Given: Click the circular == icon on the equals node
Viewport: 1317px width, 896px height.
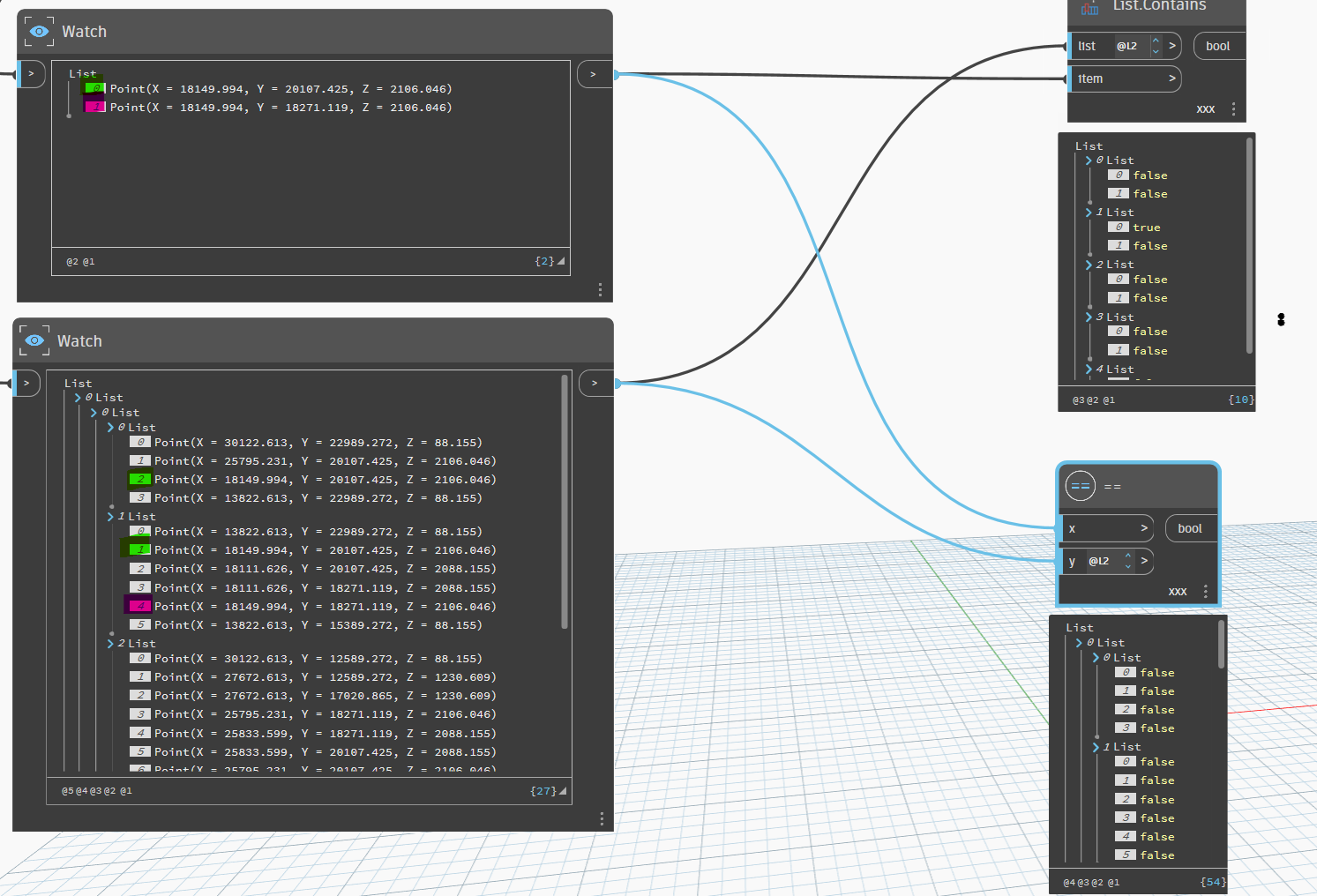Looking at the screenshot, I should click(1080, 486).
